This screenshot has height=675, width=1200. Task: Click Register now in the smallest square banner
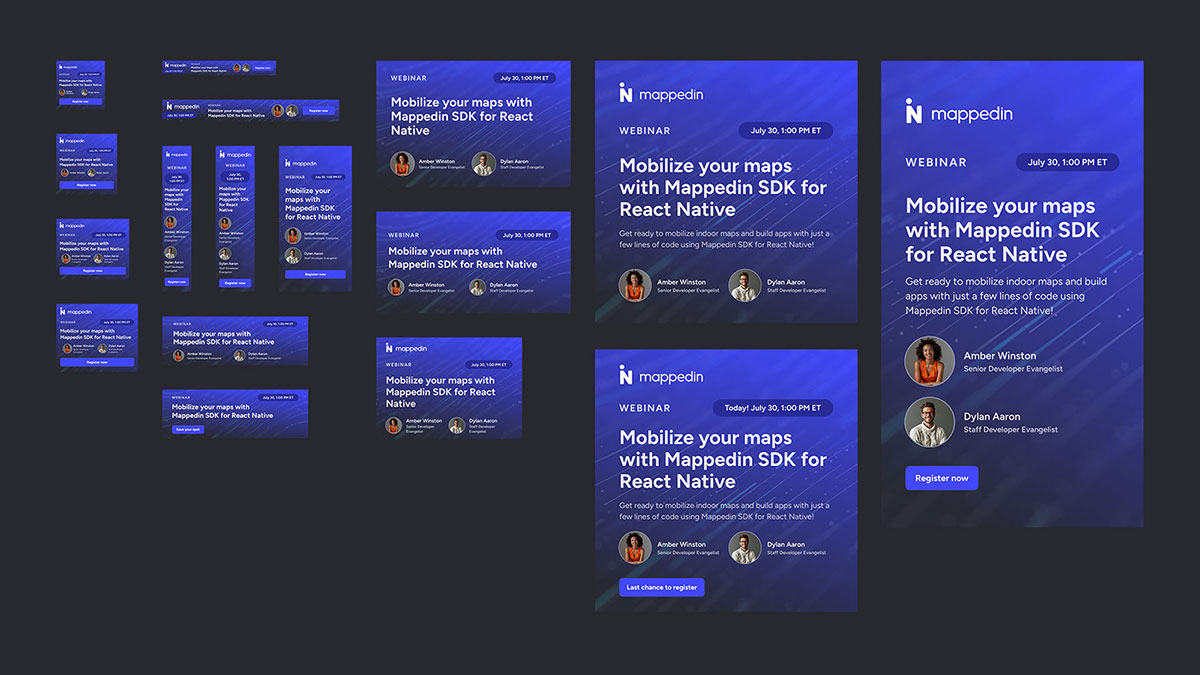[x=80, y=101]
